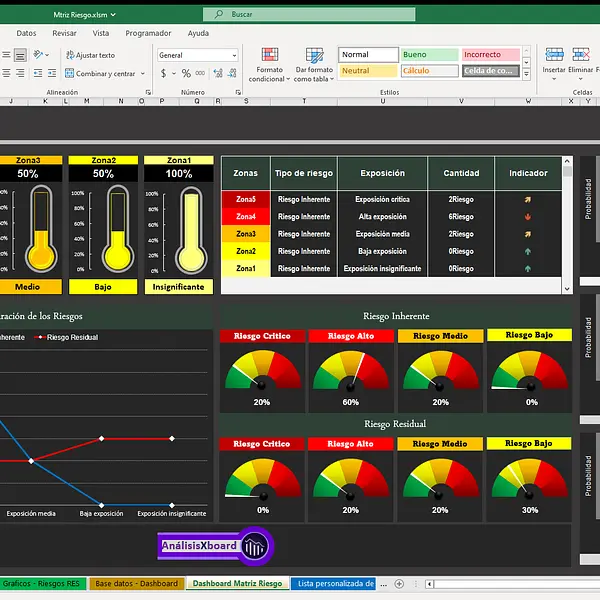Open the Combinar y centrar dropdown arrow

(x=143, y=73)
